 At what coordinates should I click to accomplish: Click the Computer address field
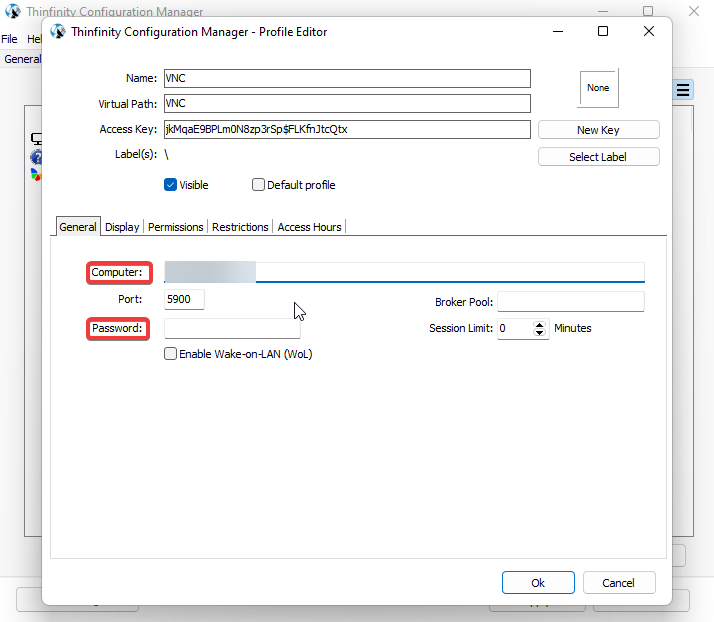pyautogui.click(x=404, y=272)
